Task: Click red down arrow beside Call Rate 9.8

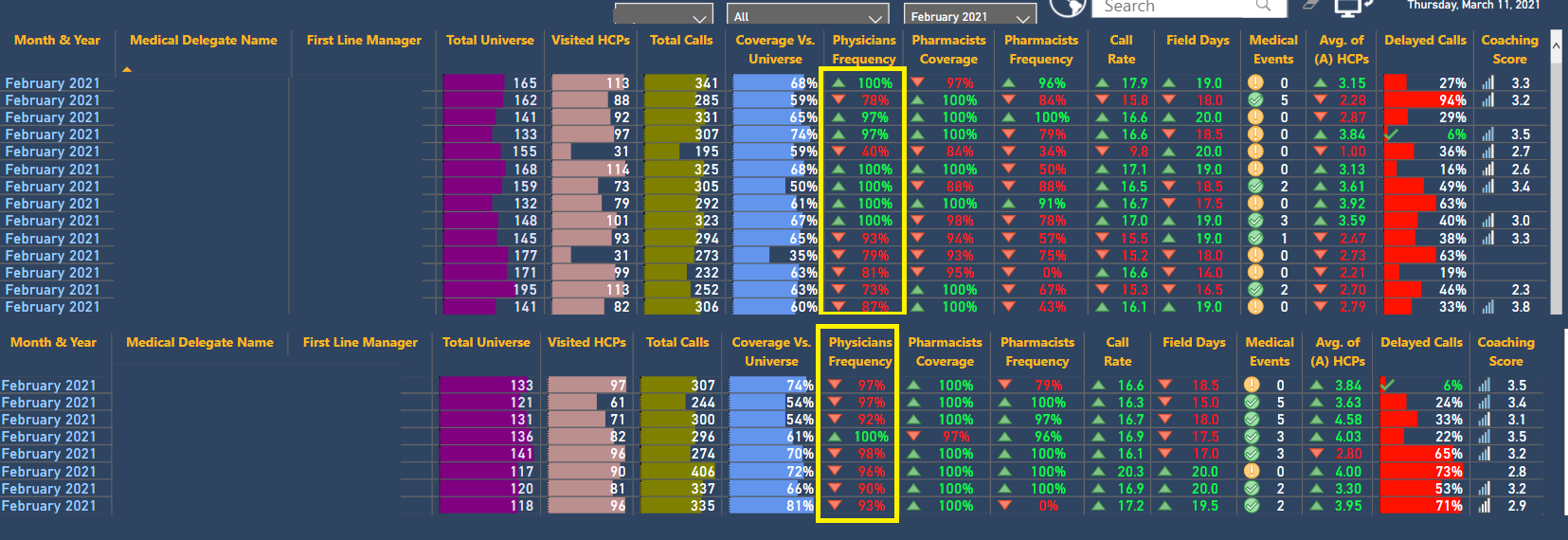Action: (x=1102, y=152)
